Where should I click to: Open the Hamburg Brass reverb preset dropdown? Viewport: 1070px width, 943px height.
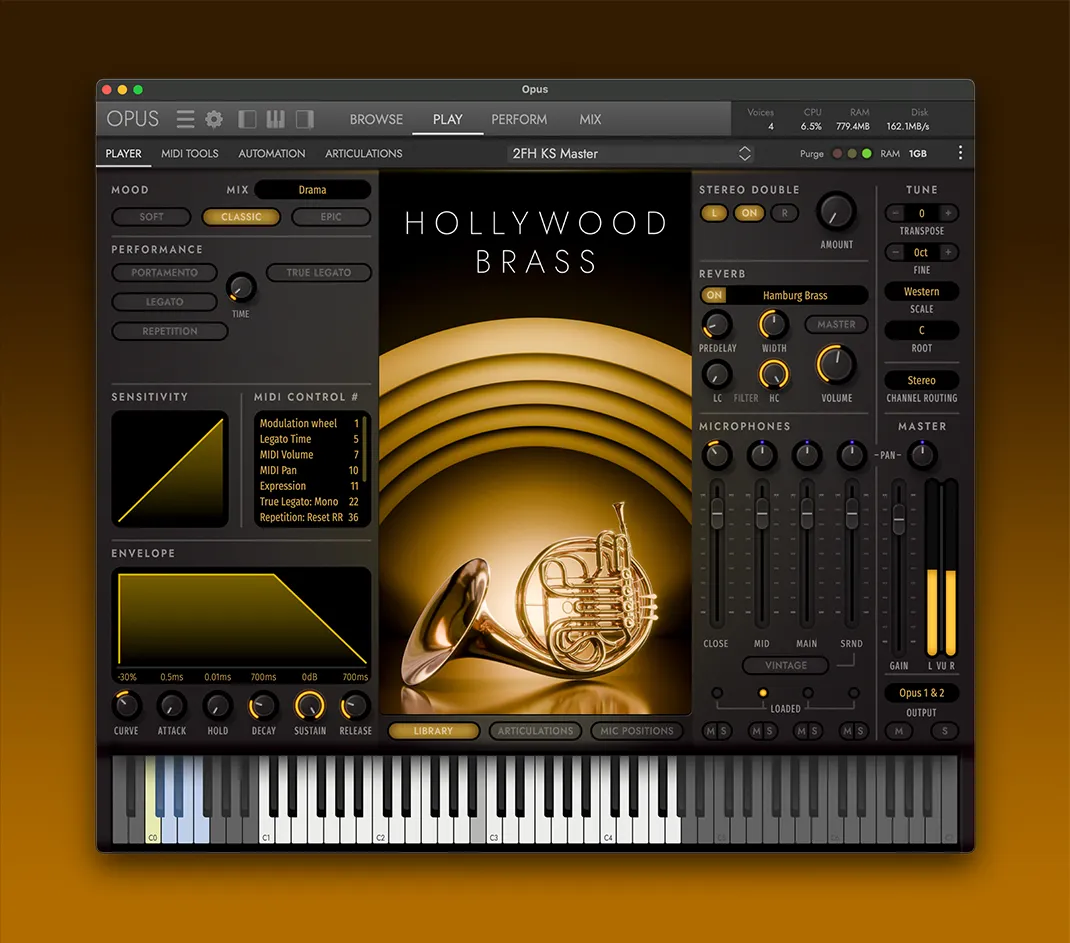[x=796, y=295]
